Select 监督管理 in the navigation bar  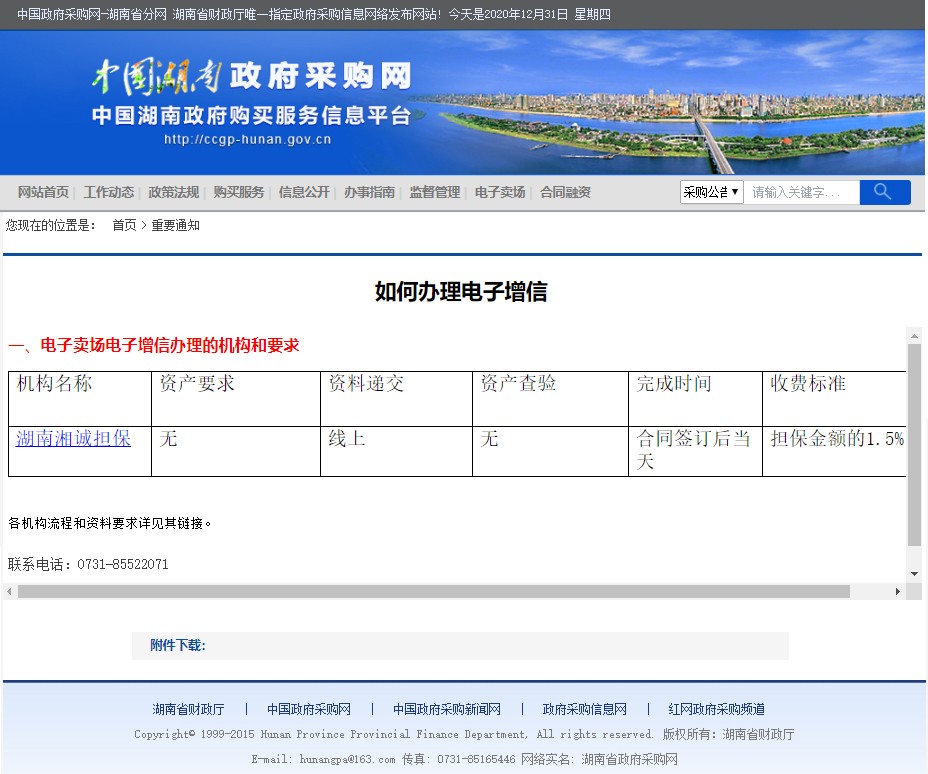(434, 192)
